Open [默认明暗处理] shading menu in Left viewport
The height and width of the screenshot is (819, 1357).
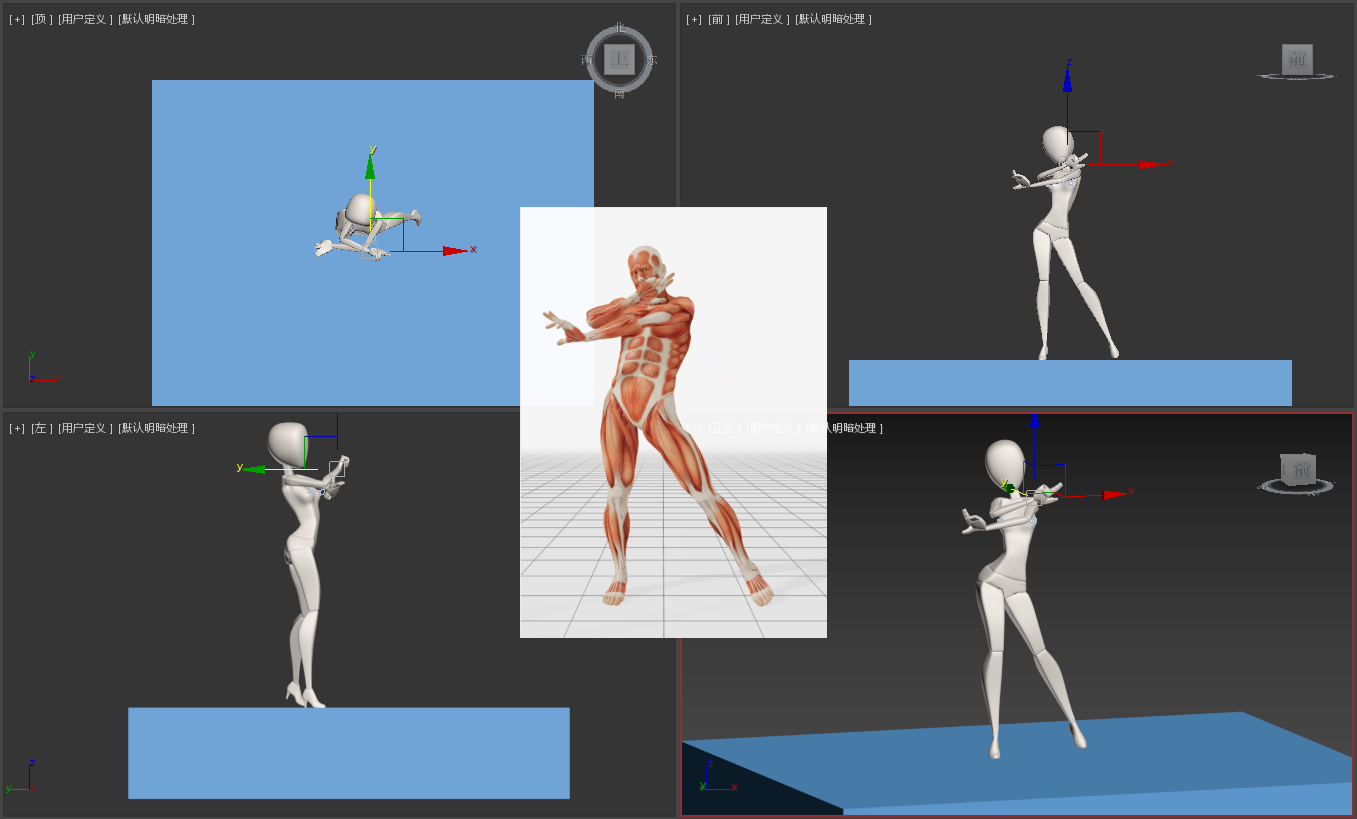pyautogui.click(x=157, y=428)
